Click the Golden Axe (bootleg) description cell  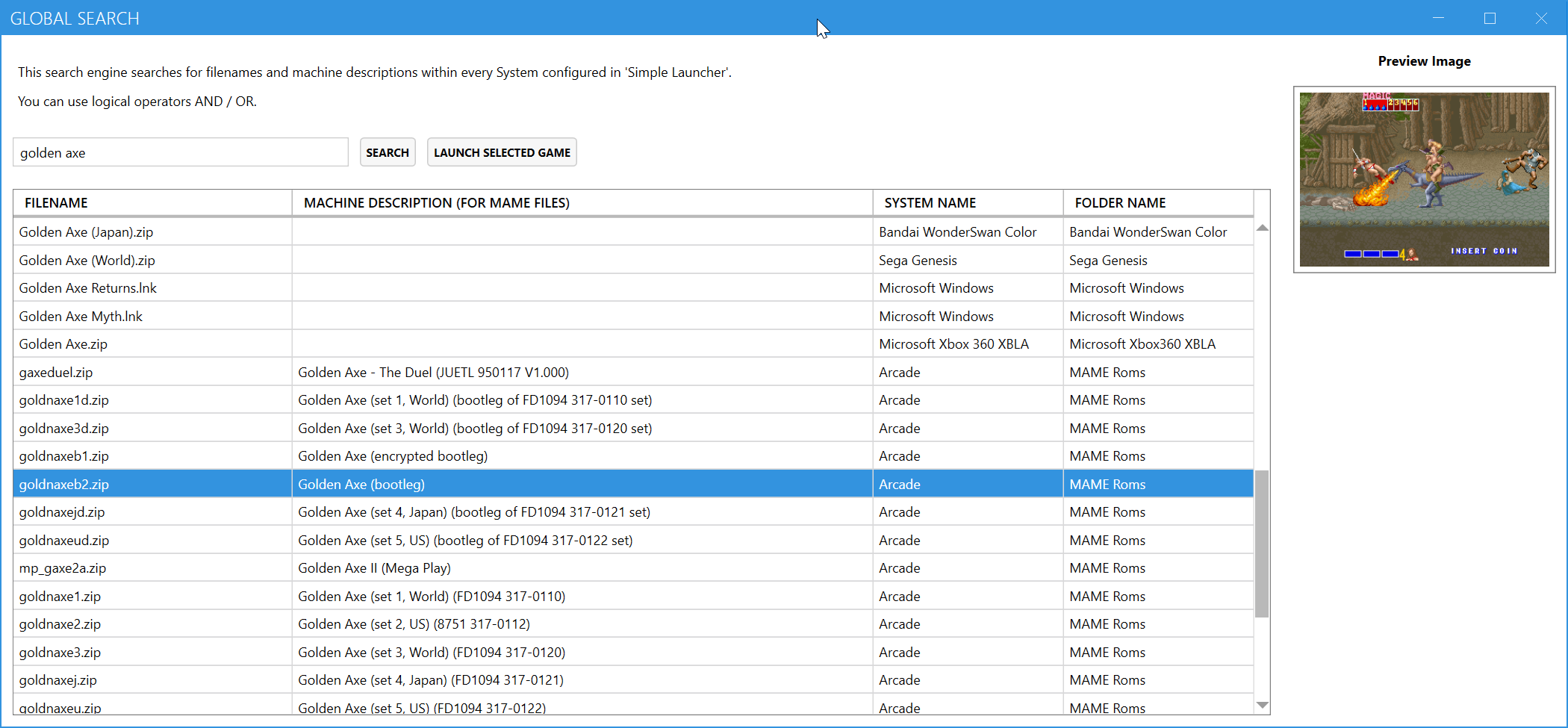coord(582,485)
